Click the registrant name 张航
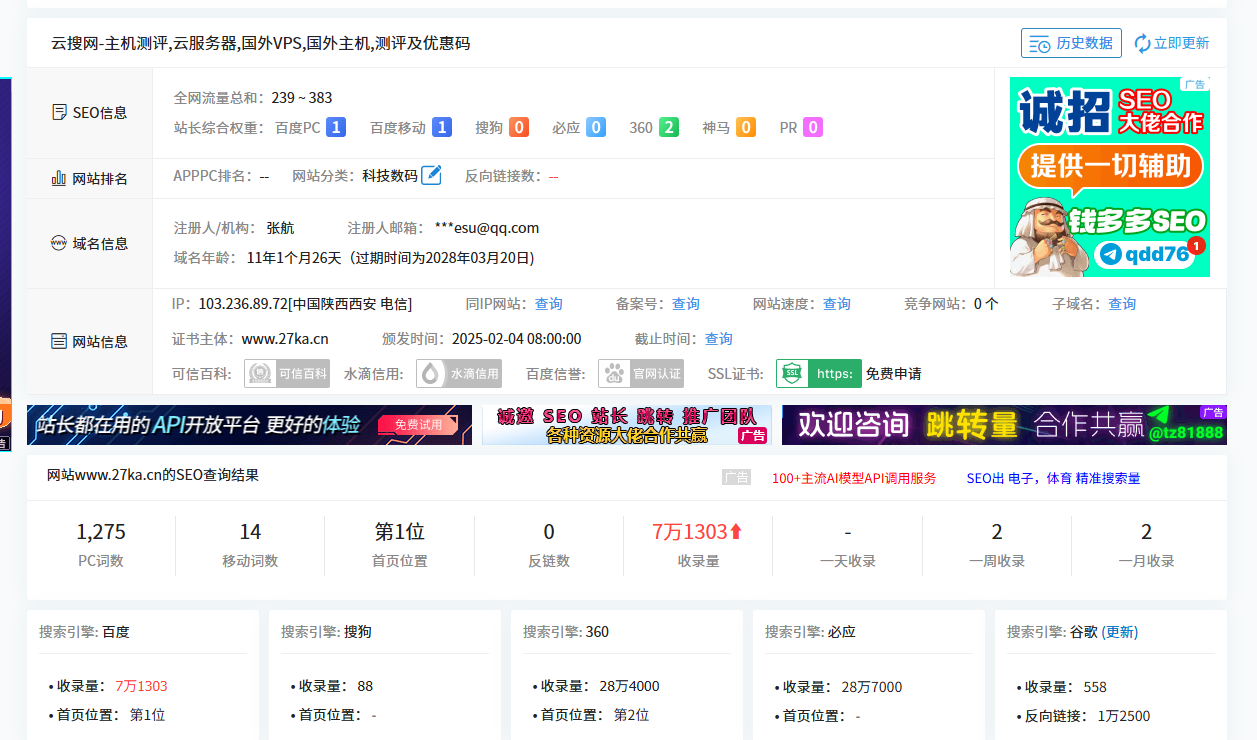The width and height of the screenshot is (1257, 740). [x=280, y=228]
